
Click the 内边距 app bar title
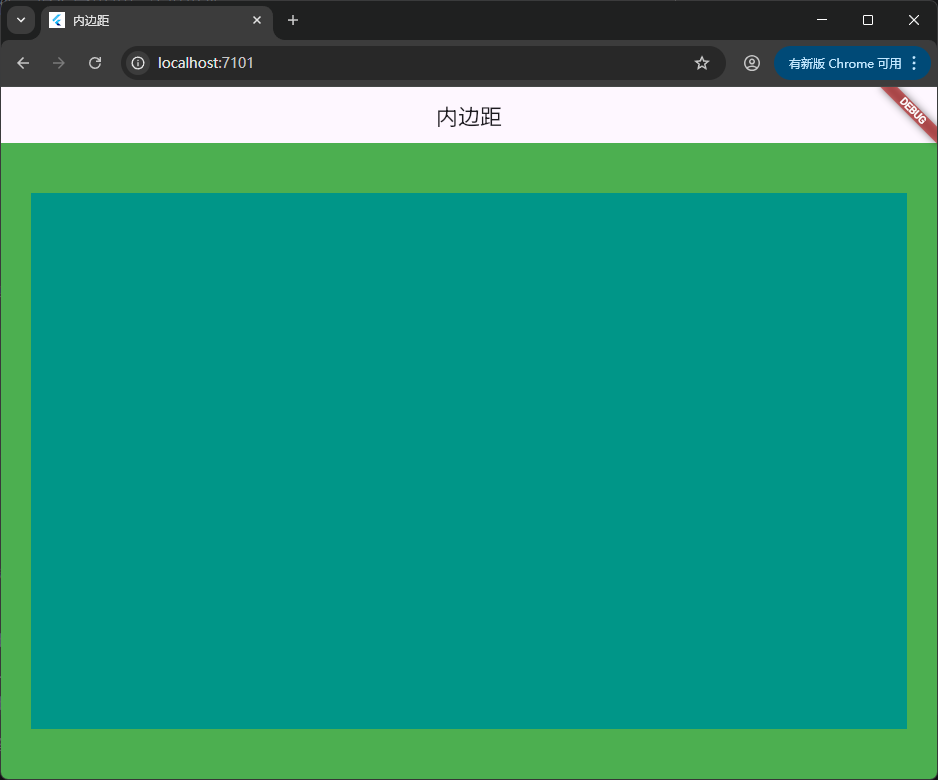469,117
